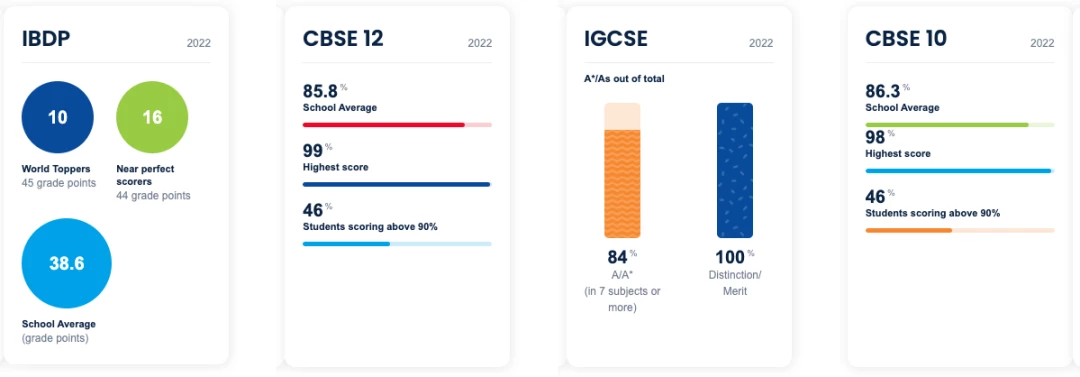Click the 100% Distinction/Merit figure
The height and width of the screenshot is (377, 1080).
[735, 257]
